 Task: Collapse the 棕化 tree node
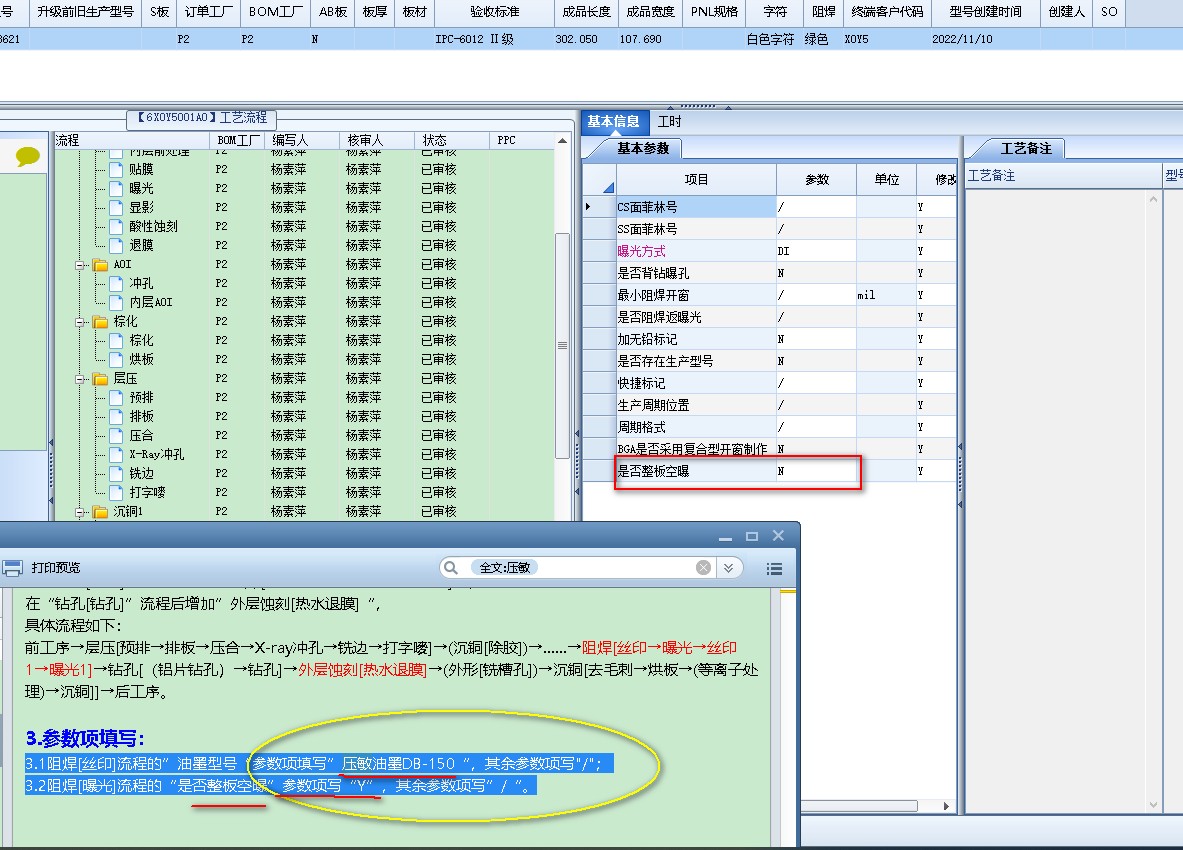tap(80, 322)
